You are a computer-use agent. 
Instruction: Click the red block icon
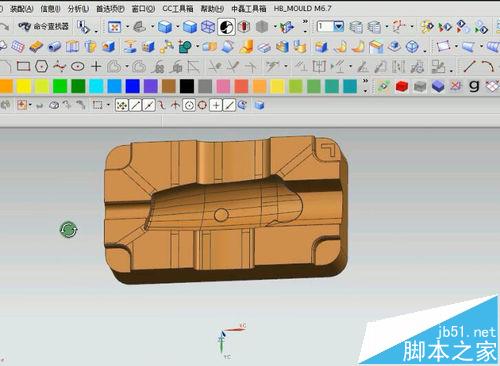pos(402,86)
